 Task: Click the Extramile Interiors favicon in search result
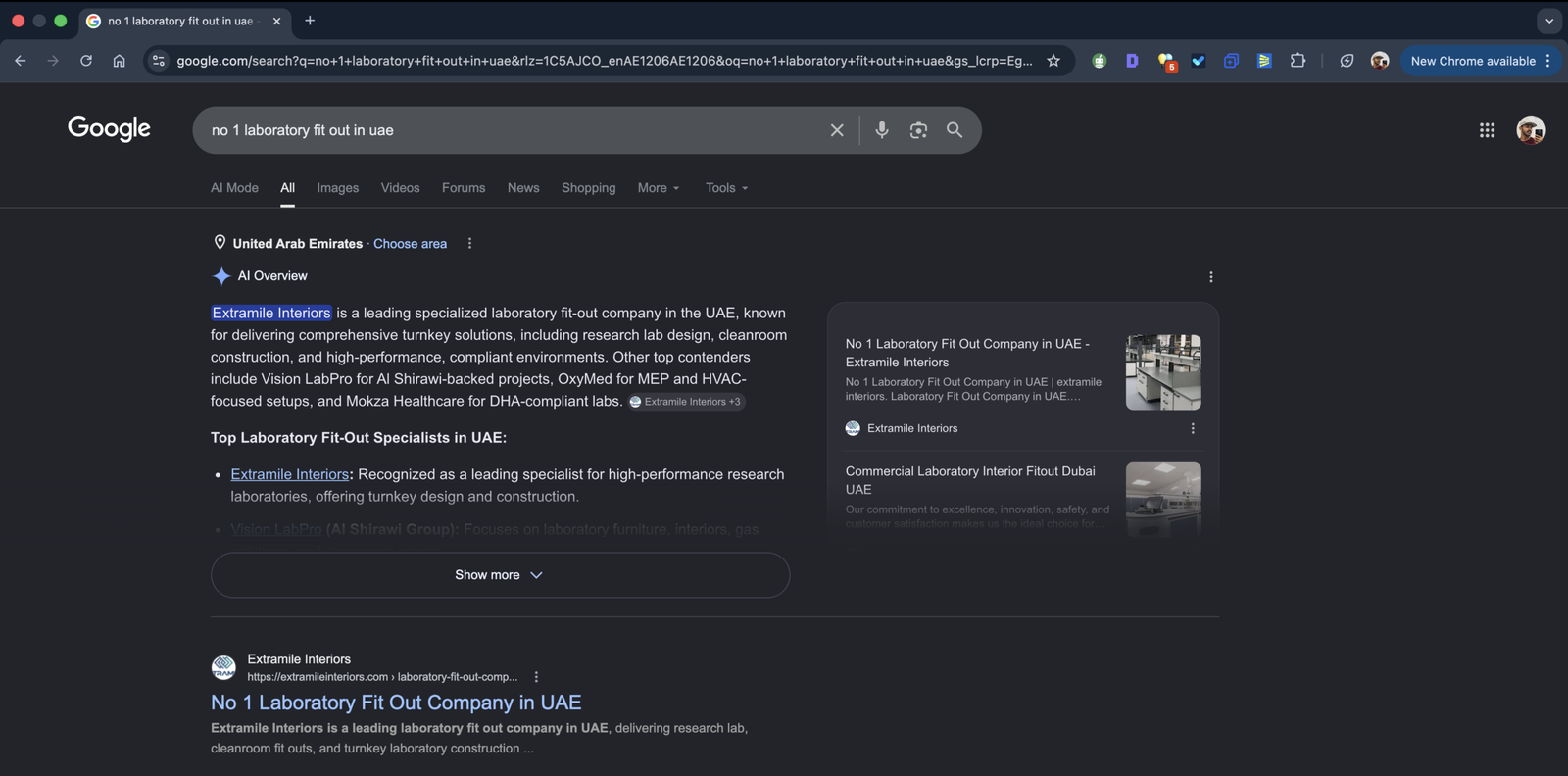(223, 667)
